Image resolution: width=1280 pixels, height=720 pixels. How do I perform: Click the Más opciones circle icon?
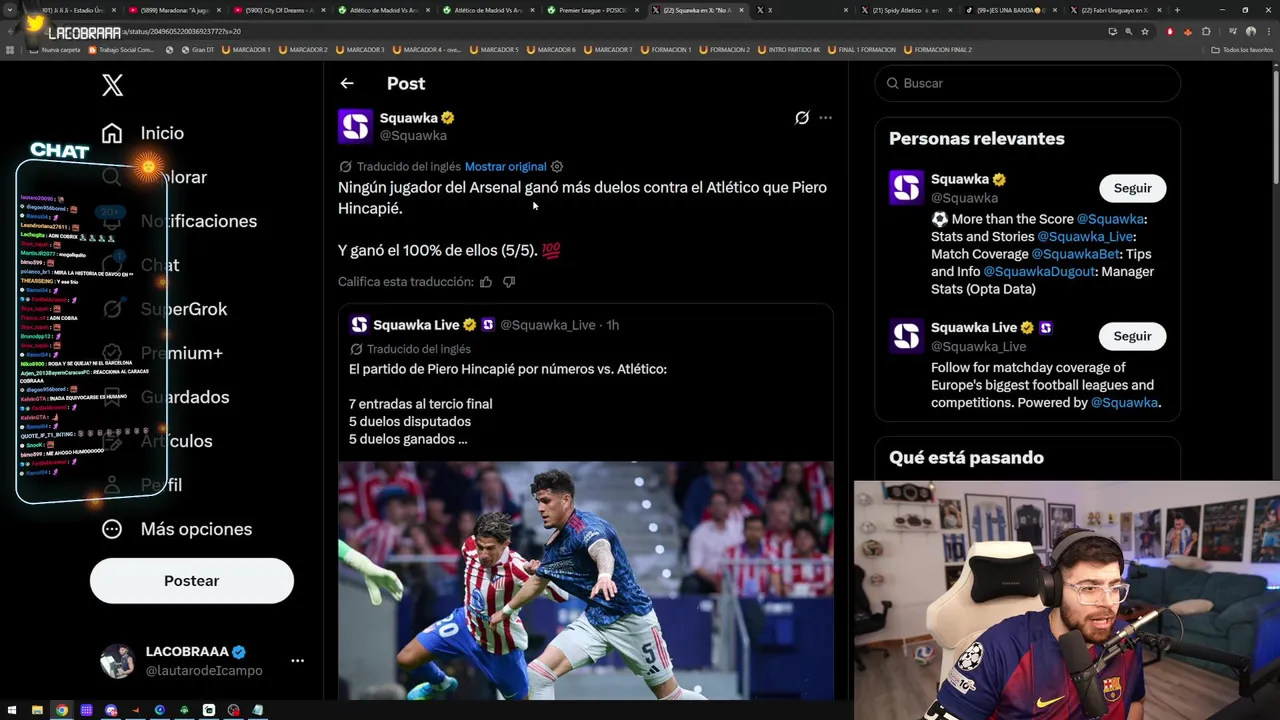click(112, 529)
